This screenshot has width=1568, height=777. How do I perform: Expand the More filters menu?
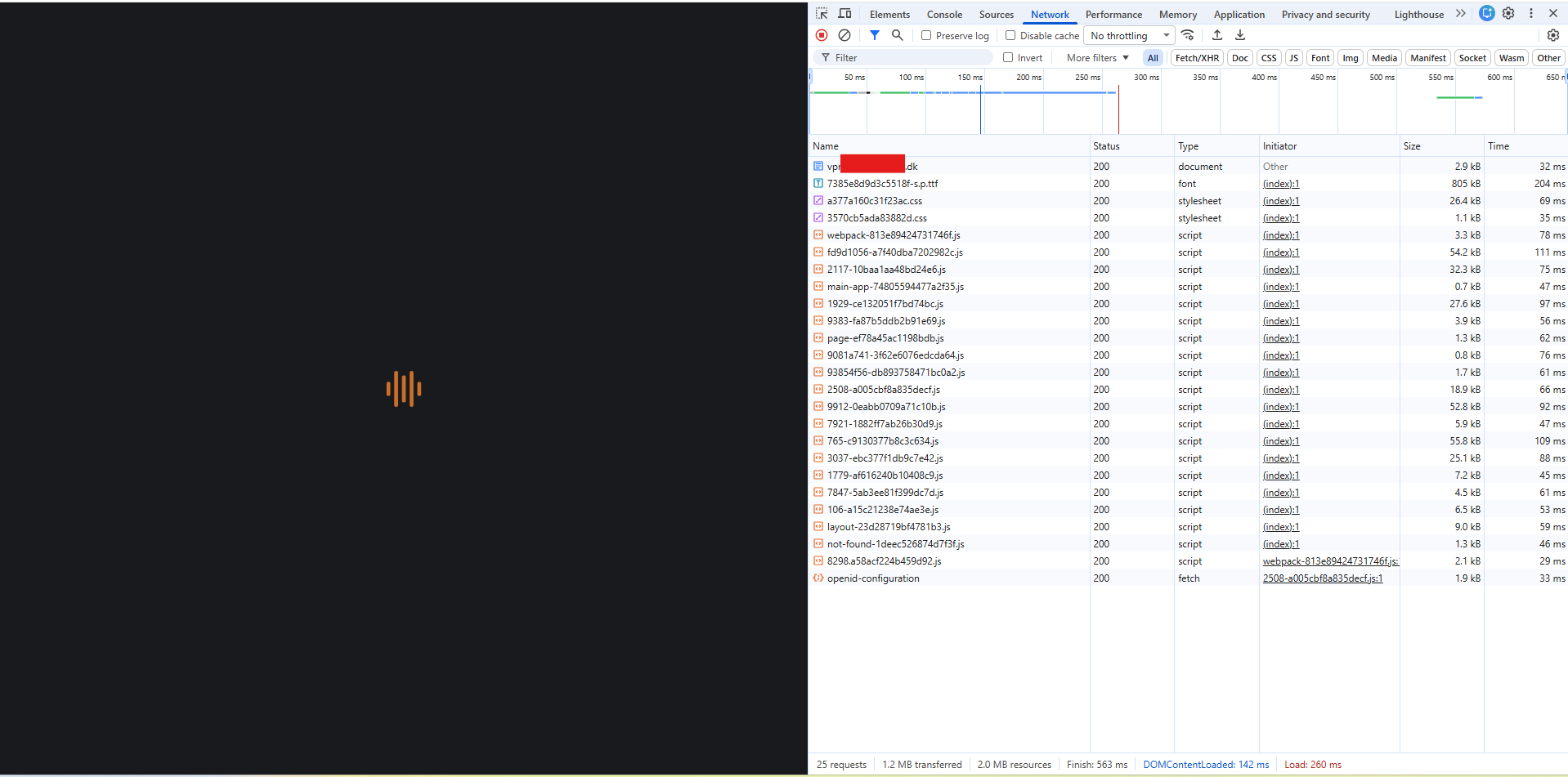click(x=1097, y=57)
